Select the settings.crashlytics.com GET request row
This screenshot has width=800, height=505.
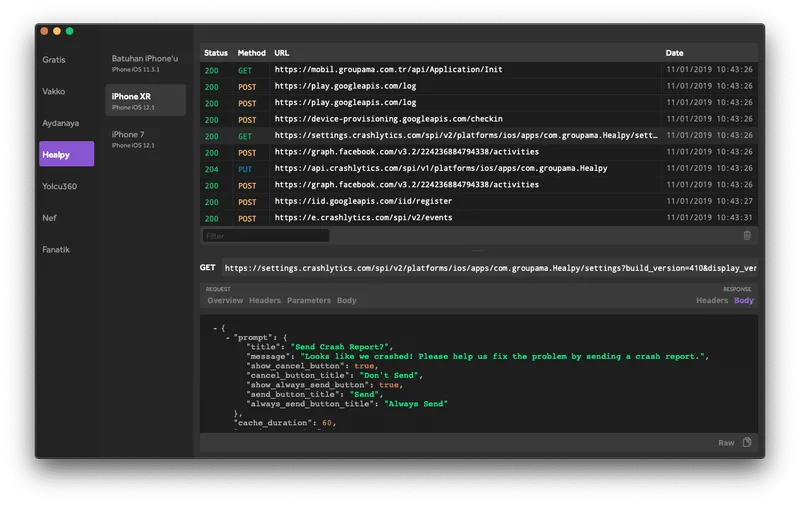[479, 136]
